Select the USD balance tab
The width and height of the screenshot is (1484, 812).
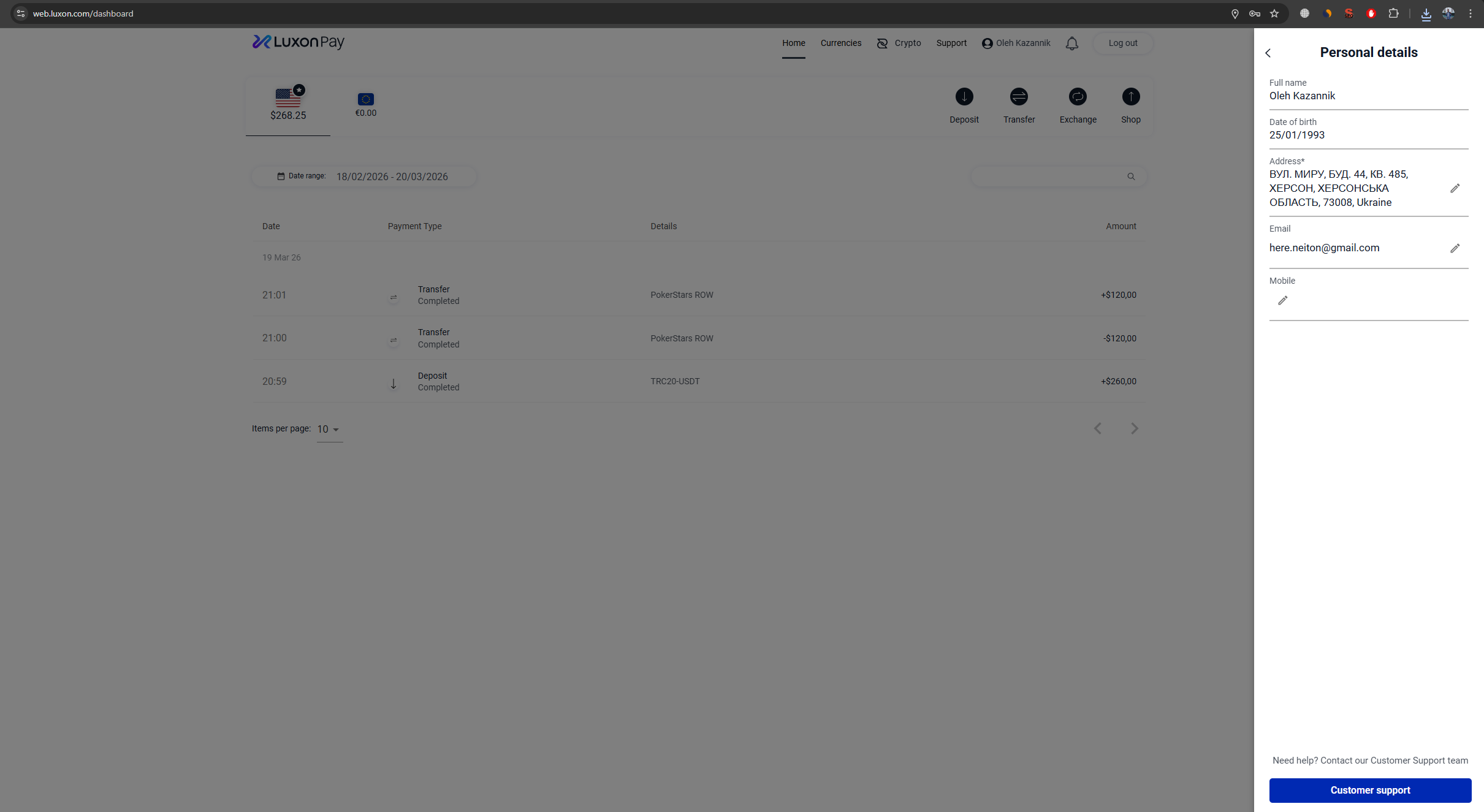tap(288, 105)
